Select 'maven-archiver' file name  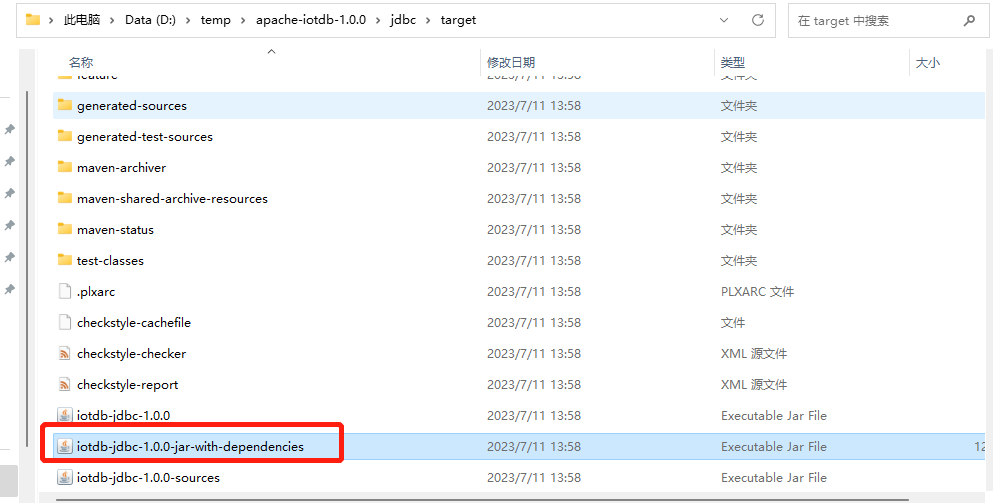(x=122, y=168)
